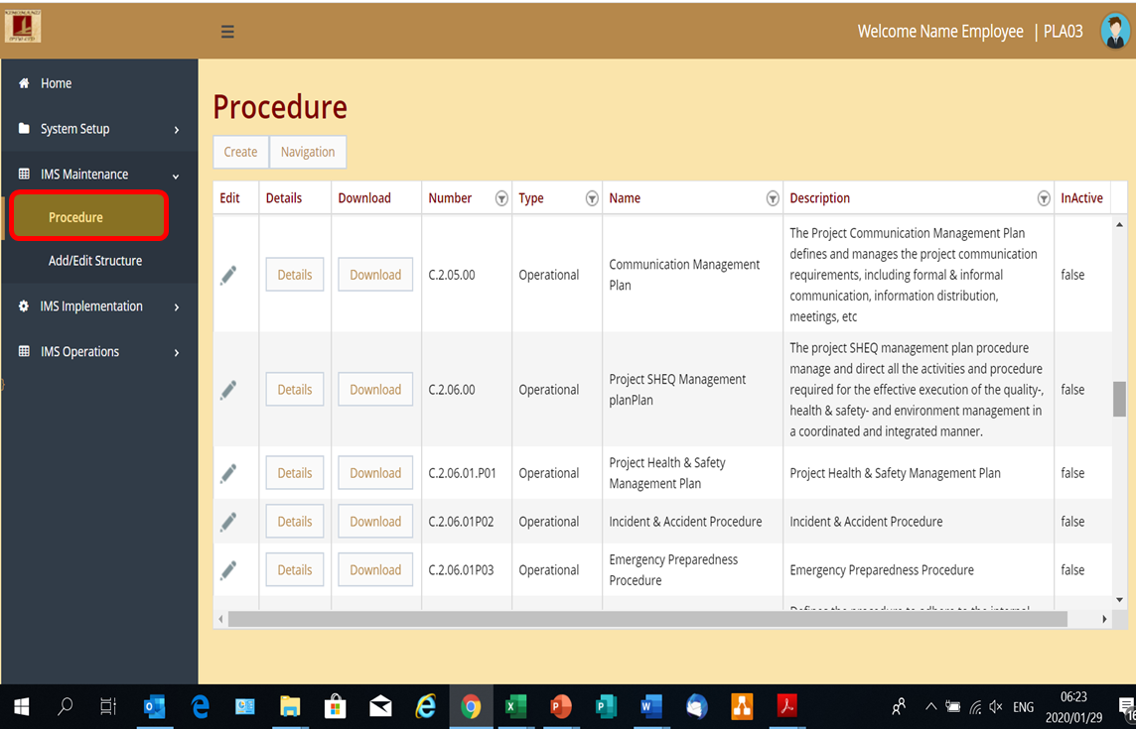This screenshot has width=1136, height=729.
Task: Open the filter funnel on the Type column
Action: 592,198
